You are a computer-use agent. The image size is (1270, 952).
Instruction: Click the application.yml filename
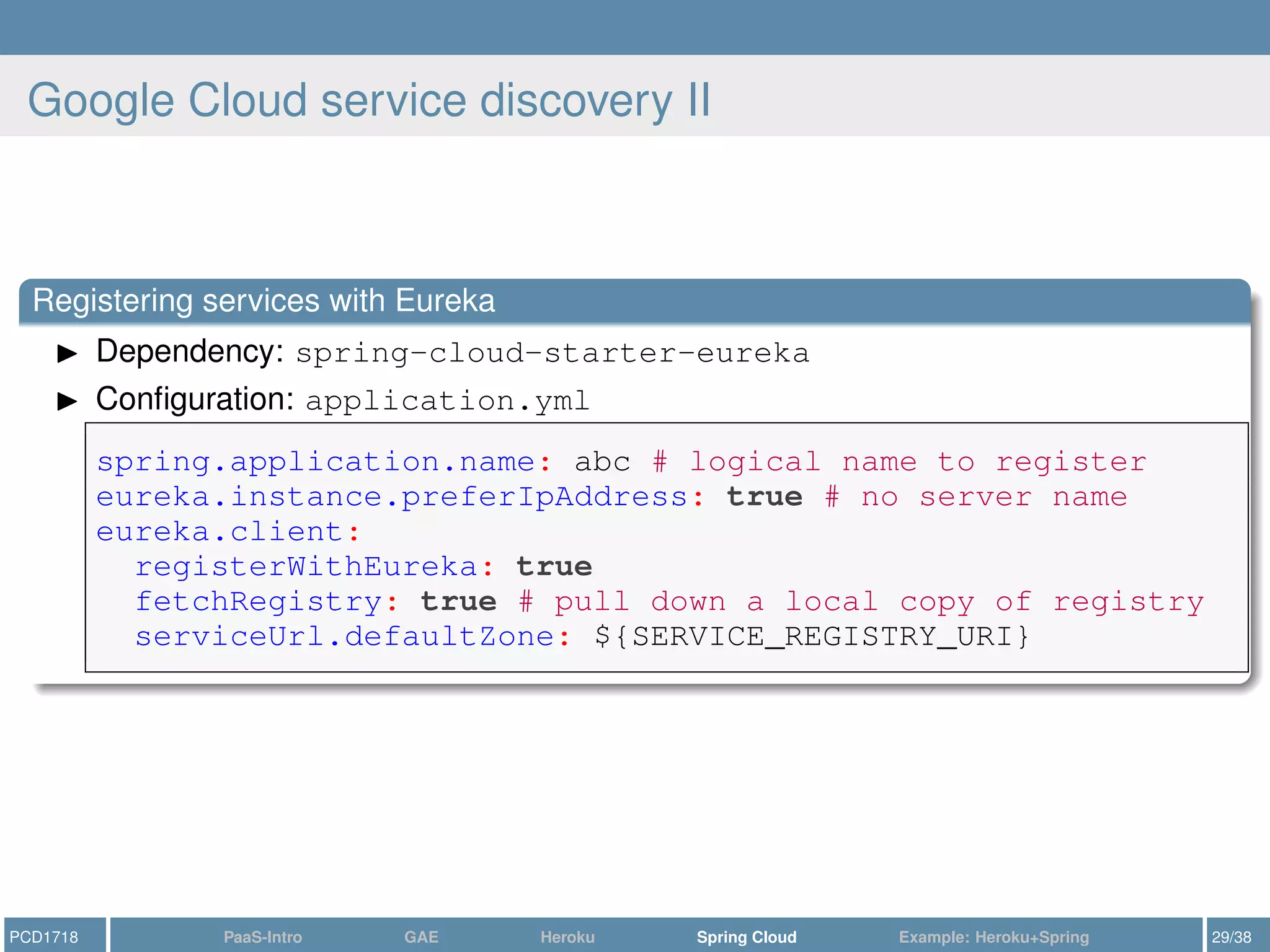447,402
